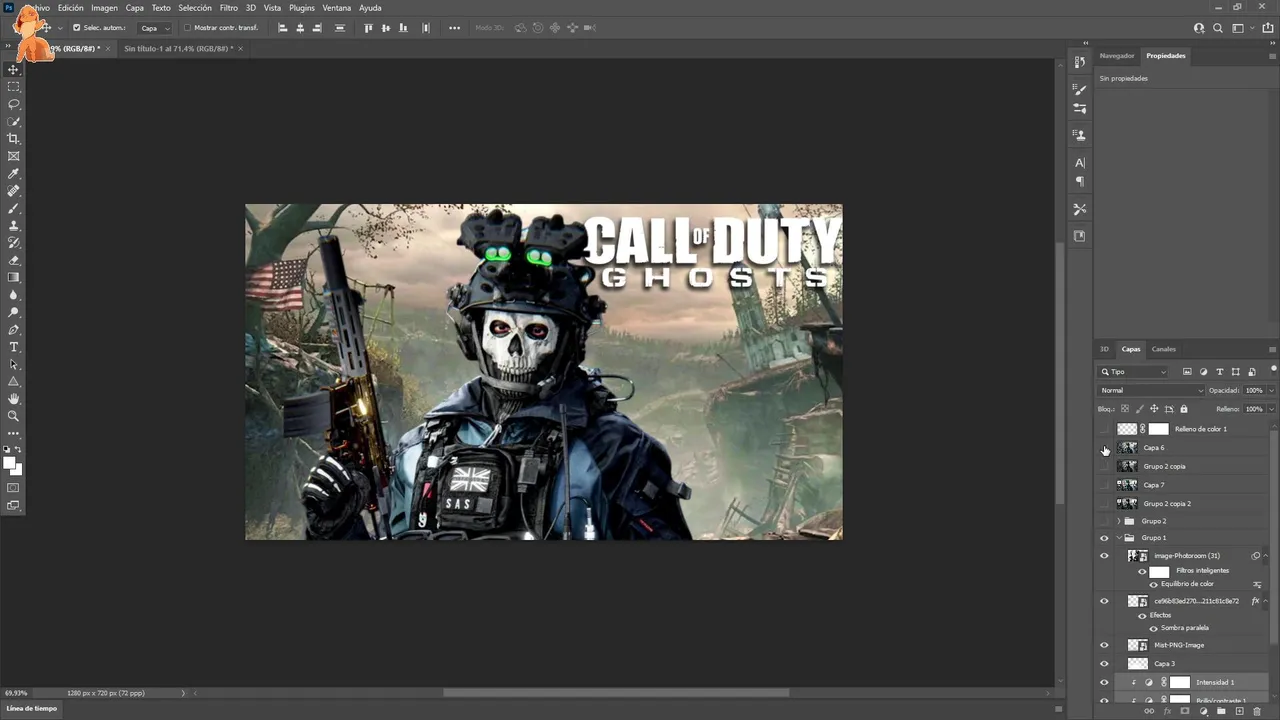Hide the Capa 3 layer
1280x720 pixels.
1104,664
